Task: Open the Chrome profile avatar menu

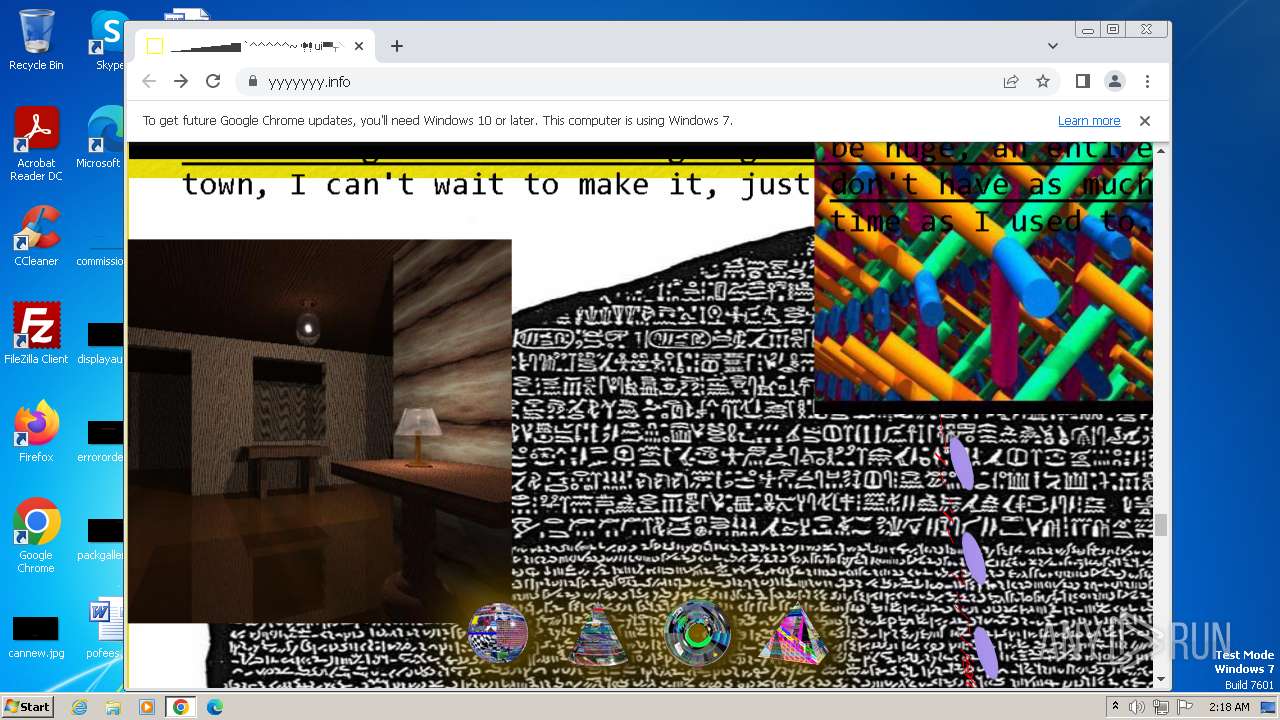Action: pos(1115,82)
